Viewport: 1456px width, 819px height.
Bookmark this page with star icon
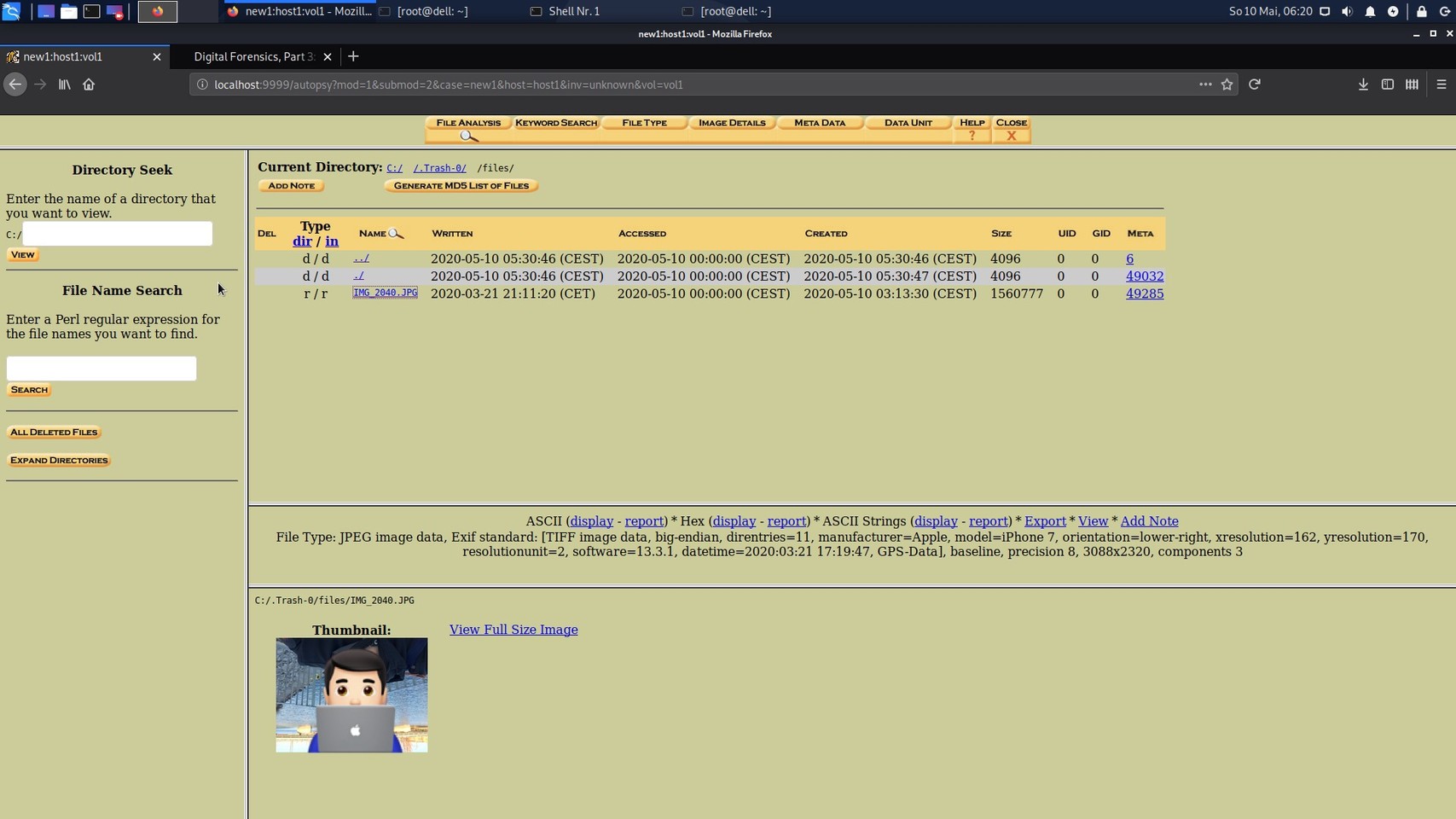(1227, 84)
